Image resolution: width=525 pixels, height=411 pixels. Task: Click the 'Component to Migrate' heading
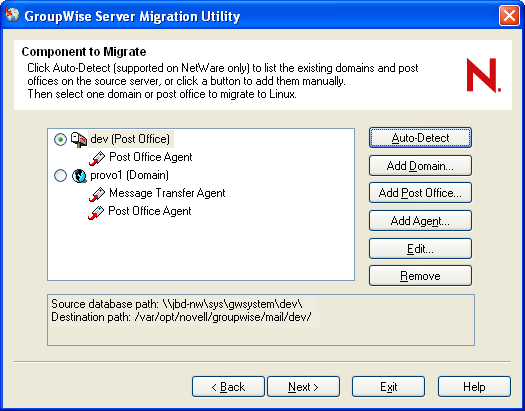tap(84, 52)
